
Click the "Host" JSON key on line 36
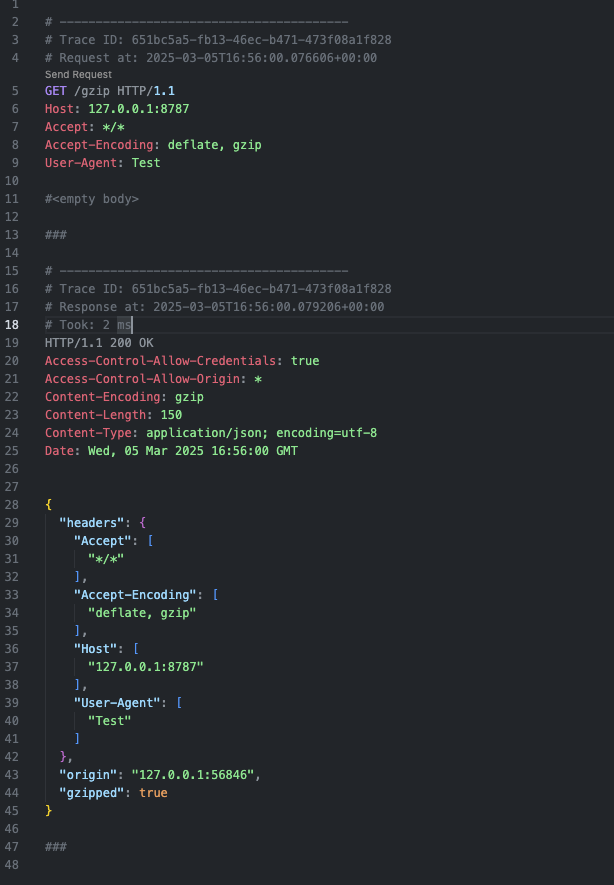coord(95,650)
